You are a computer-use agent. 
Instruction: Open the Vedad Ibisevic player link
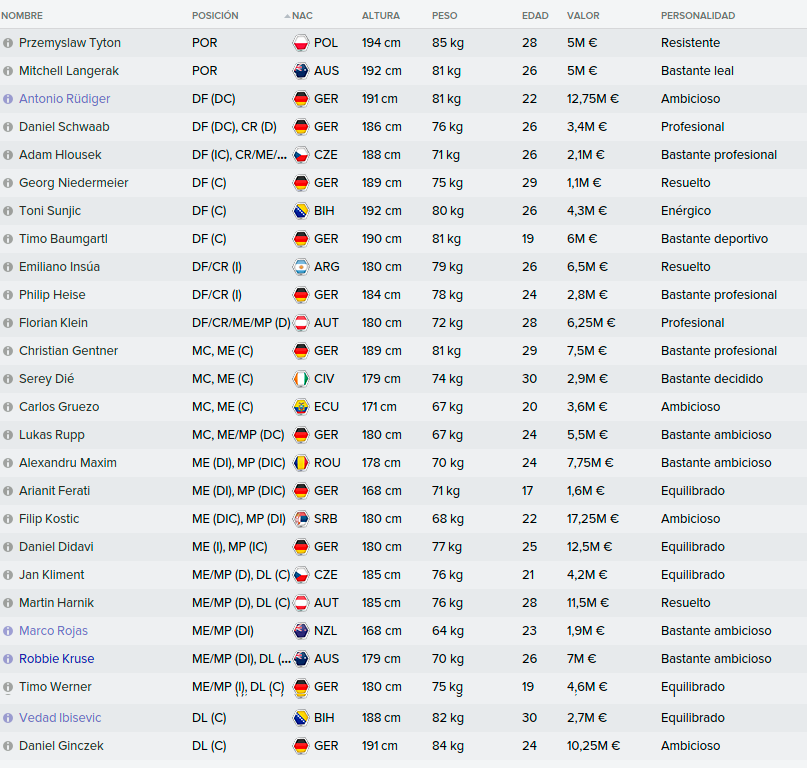pos(60,718)
